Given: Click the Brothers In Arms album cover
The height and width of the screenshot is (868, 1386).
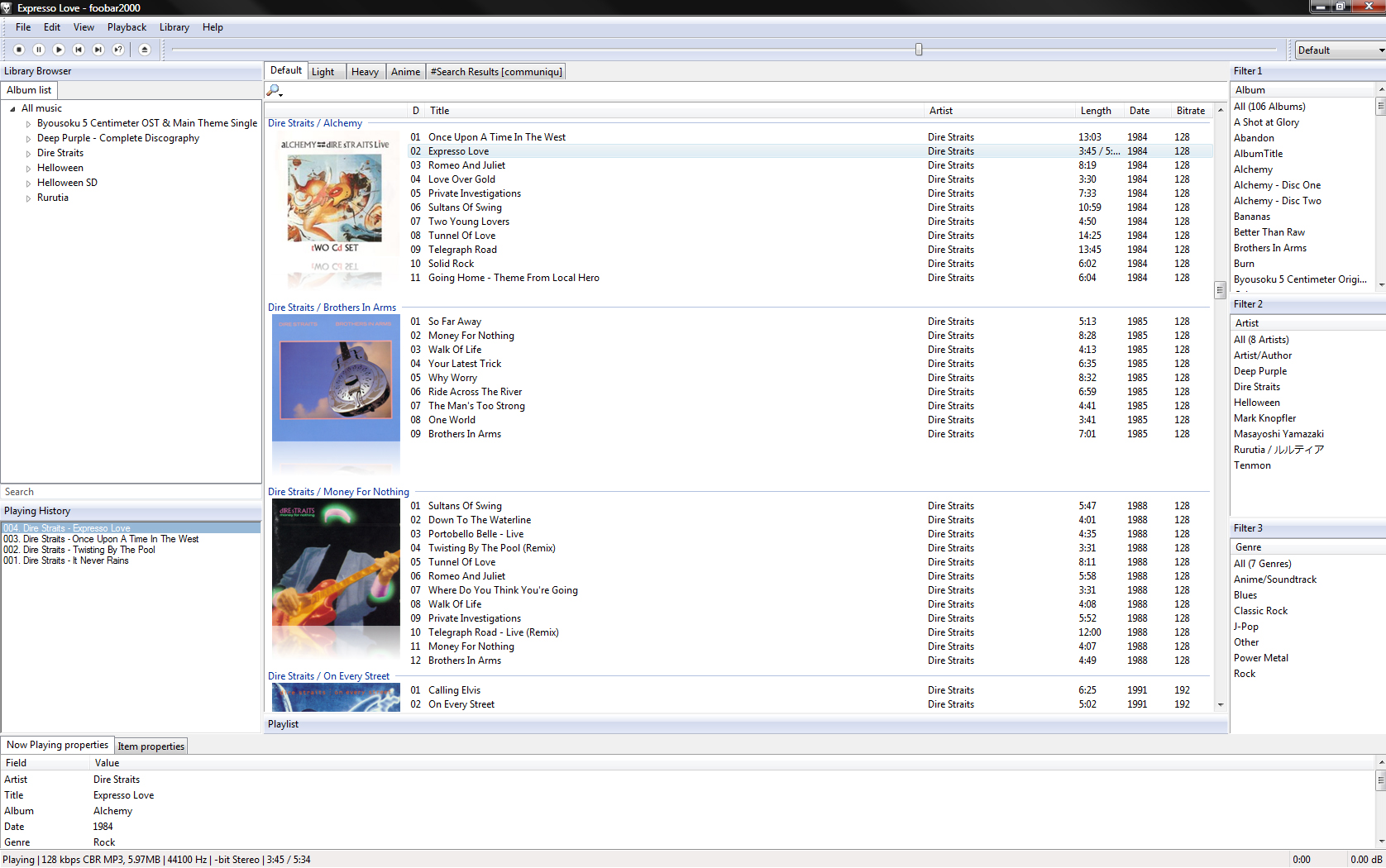Looking at the screenshot, I should click(x=336, y=378).
